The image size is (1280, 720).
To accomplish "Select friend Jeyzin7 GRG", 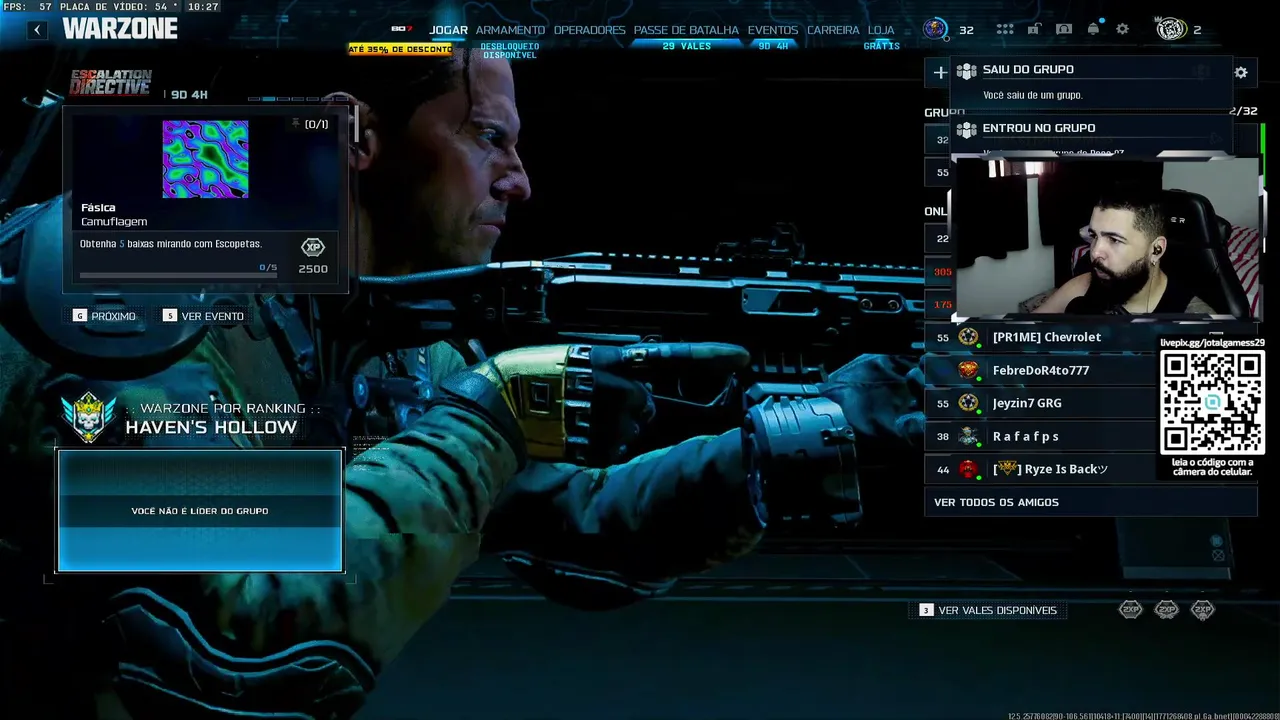I will click(1040, 403).
